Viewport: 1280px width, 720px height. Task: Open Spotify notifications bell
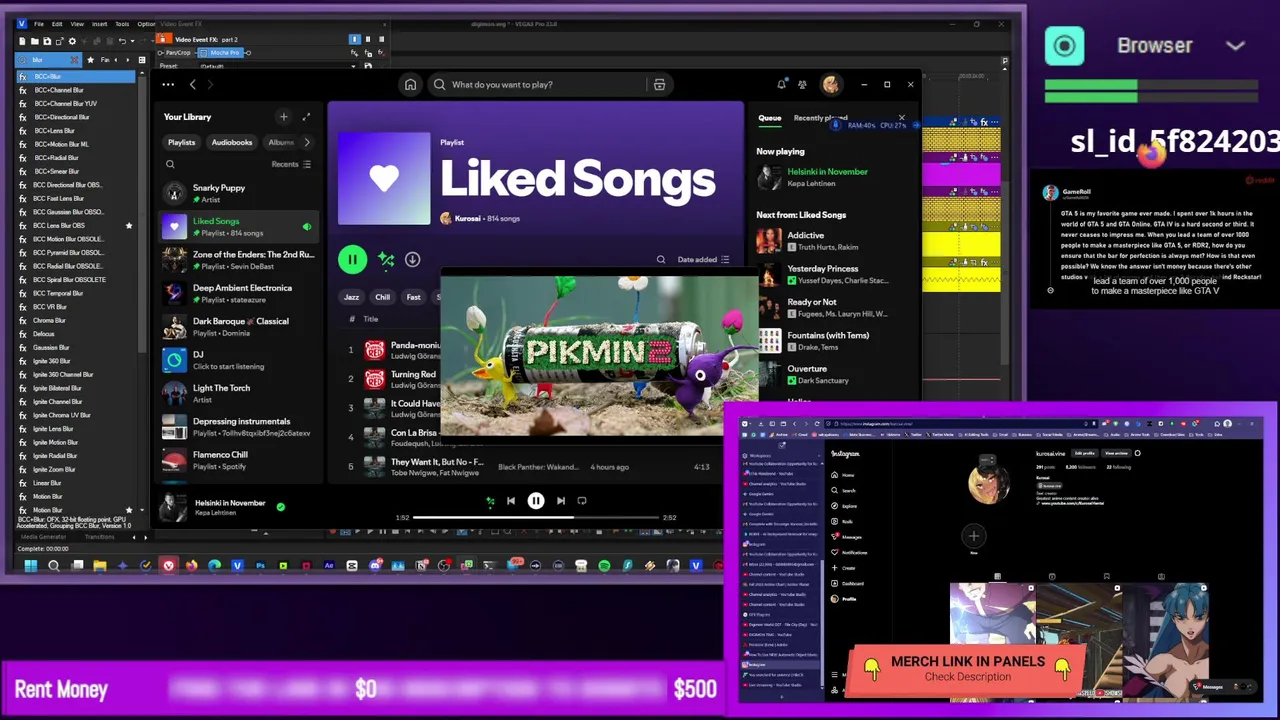[782, 85]
